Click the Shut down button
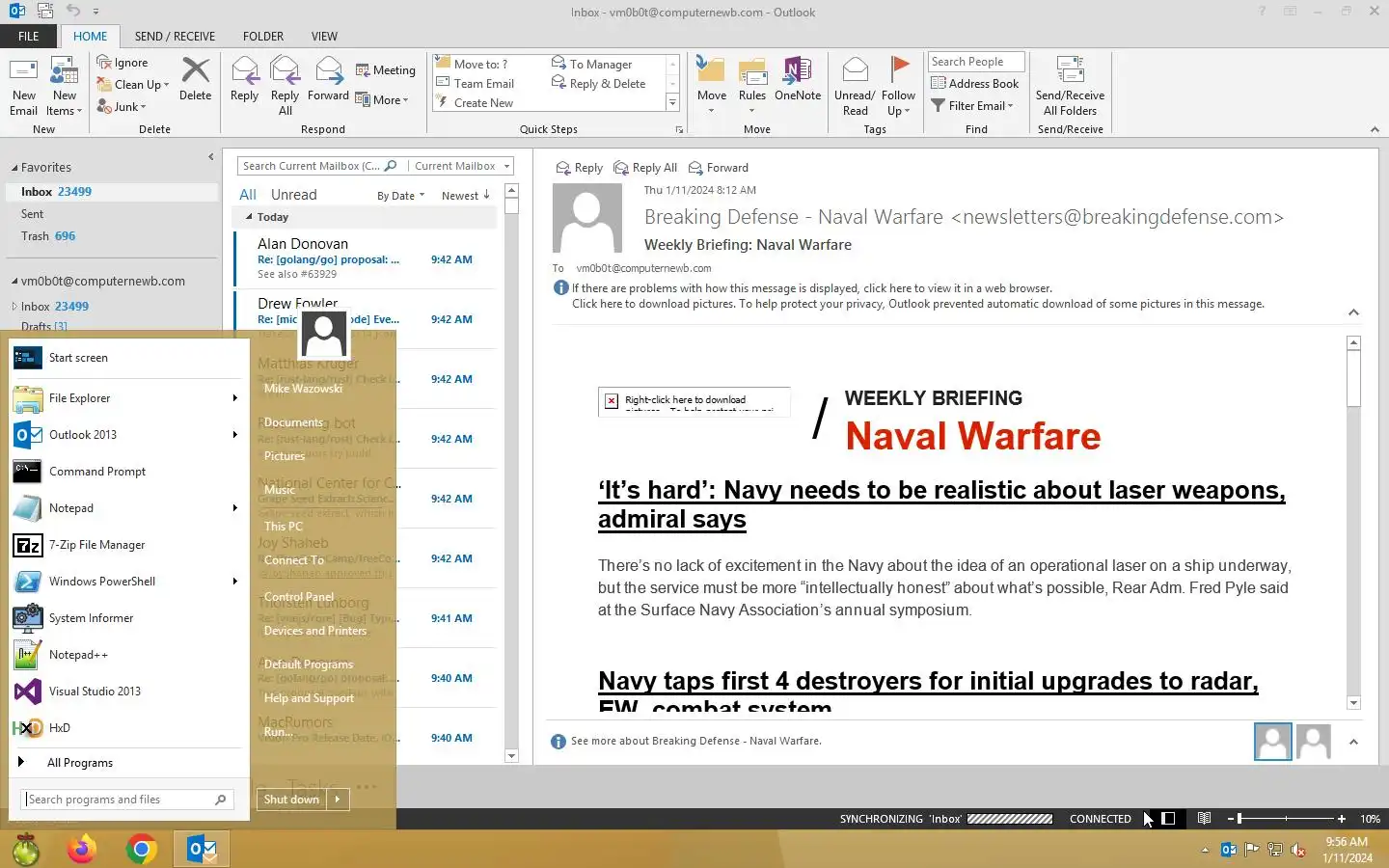1389x868 pixels. (291, 800)
